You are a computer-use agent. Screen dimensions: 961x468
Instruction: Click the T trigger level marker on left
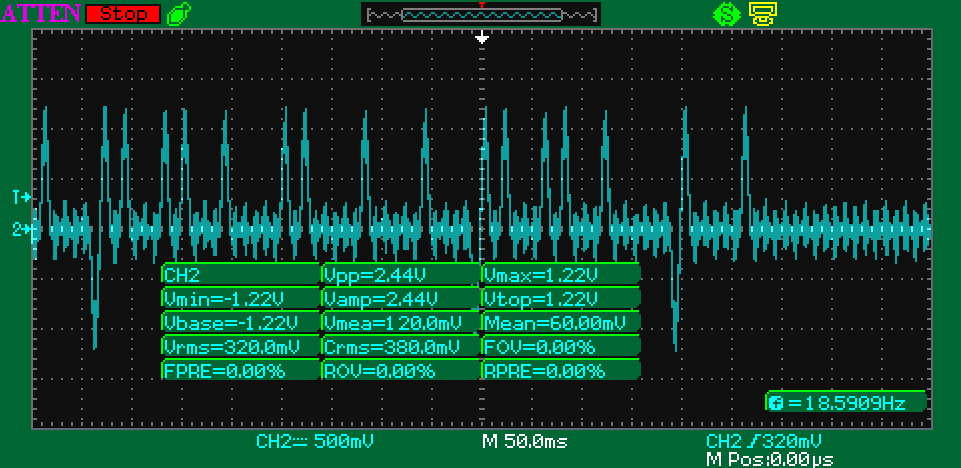(22, 197)
